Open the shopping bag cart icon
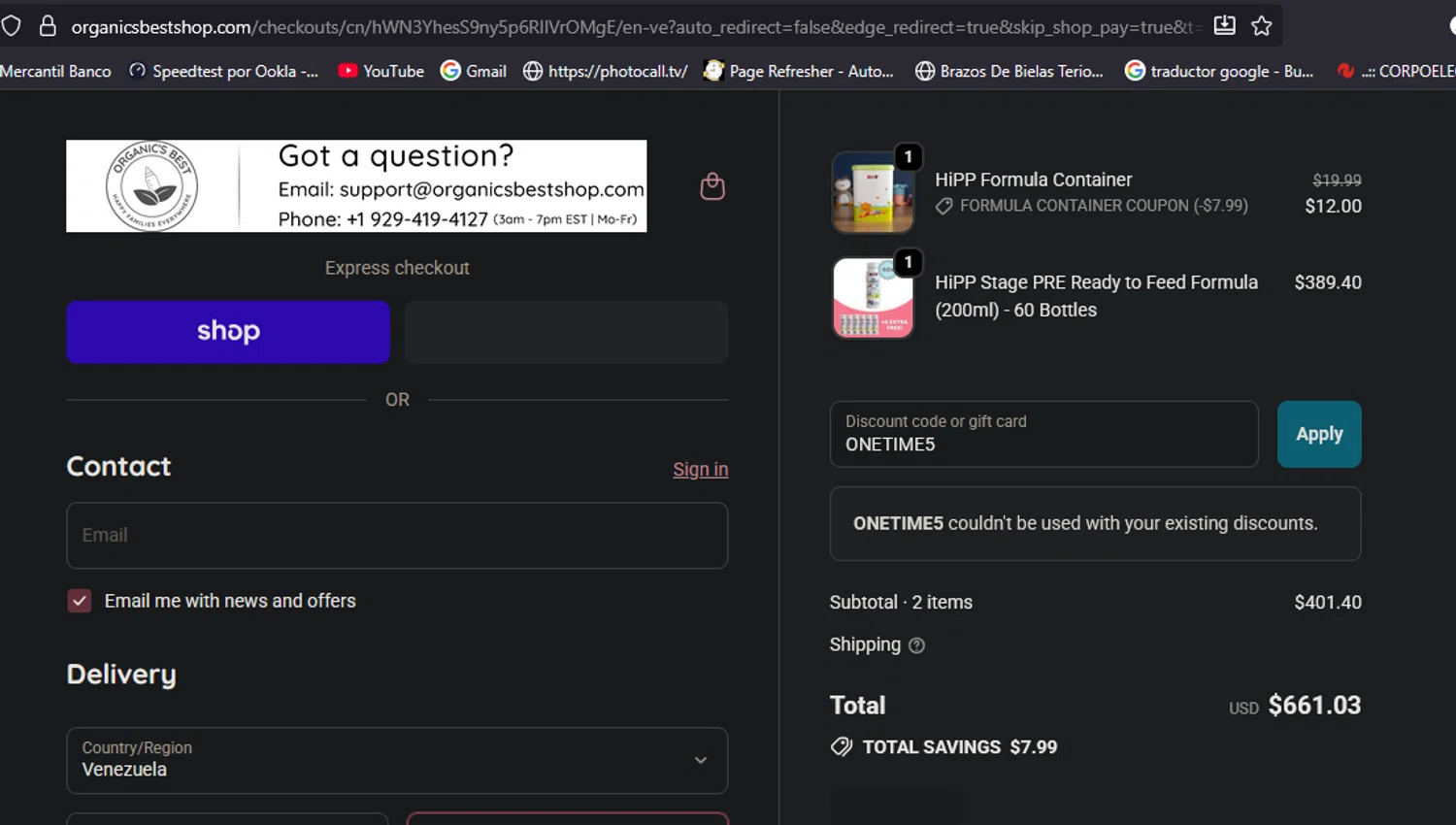Screen dimensions: 1456x825 click(x=712, y=186)
